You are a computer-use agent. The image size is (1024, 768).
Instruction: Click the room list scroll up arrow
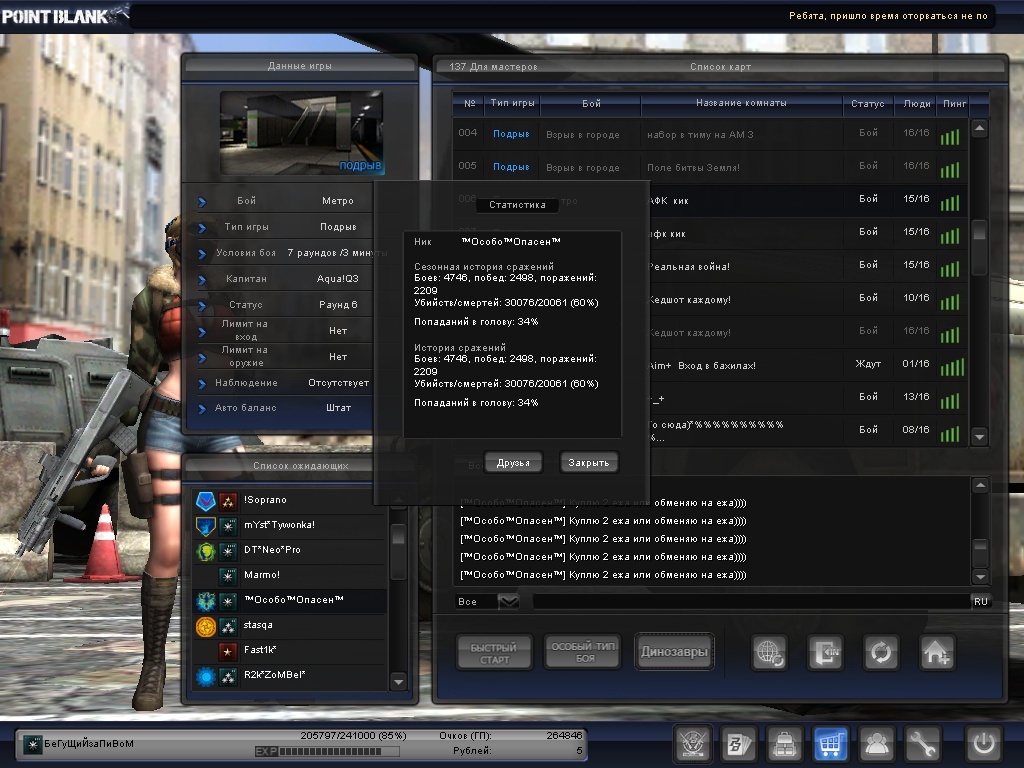[x=980, y=128]
